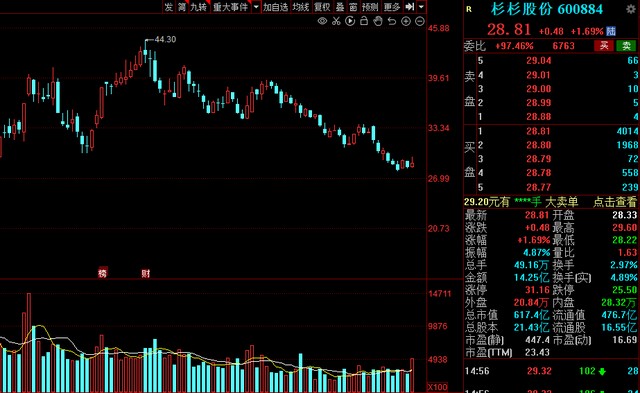Click the 流通值 value 476.7亿
The height and width of the screenshot is (393, 640).
click(619, 315)
